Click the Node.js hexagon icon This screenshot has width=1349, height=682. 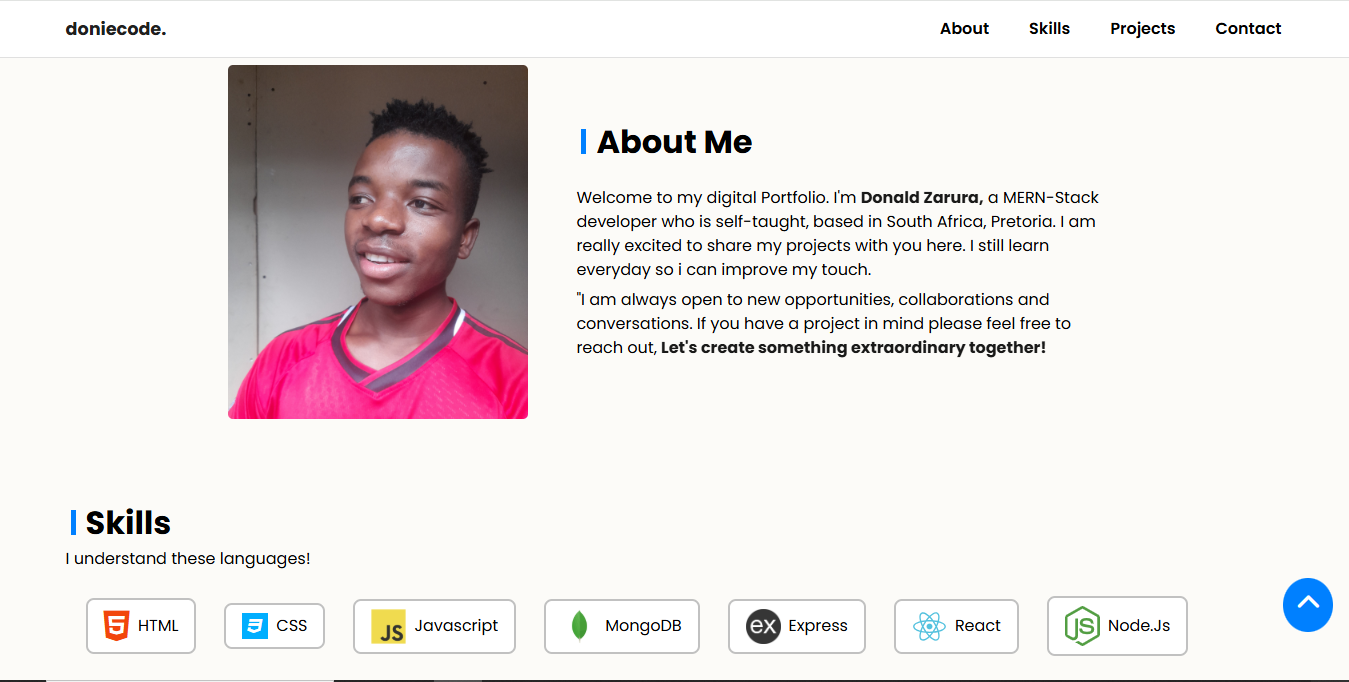click(1082, 626)
